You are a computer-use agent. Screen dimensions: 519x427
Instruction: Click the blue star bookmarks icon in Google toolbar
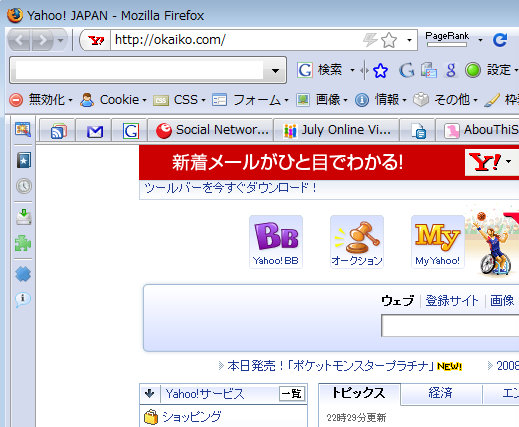coord(380,70)
